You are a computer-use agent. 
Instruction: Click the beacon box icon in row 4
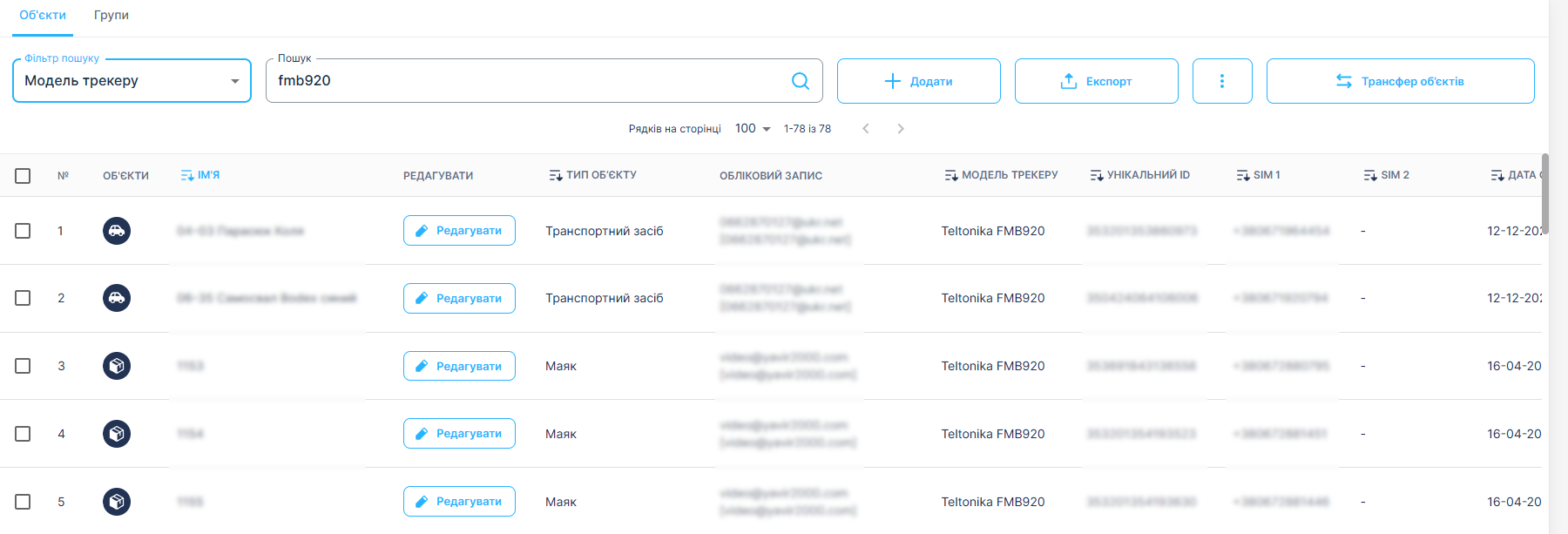tap(117, 434)
